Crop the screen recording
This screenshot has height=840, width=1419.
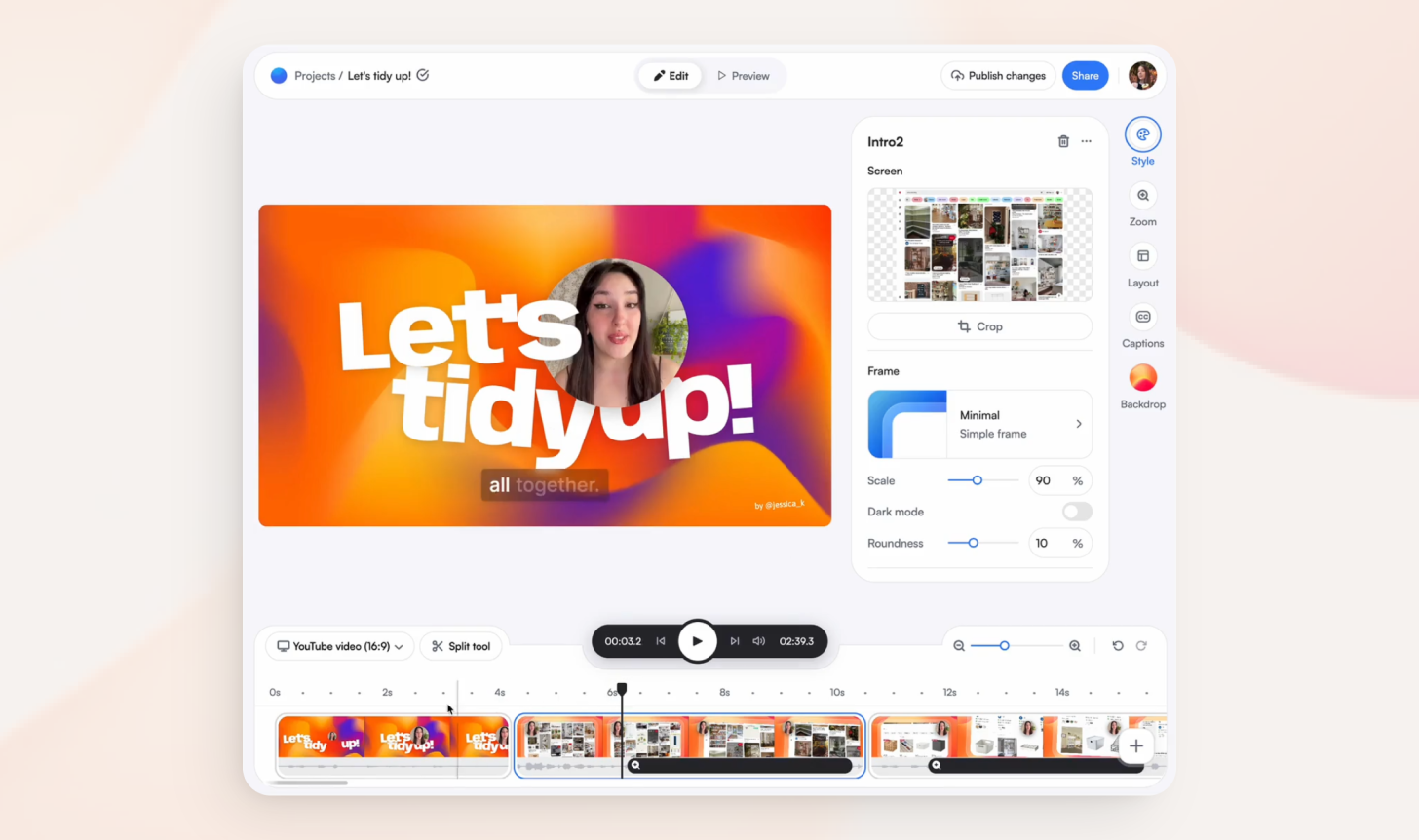(x=979, y=326)
